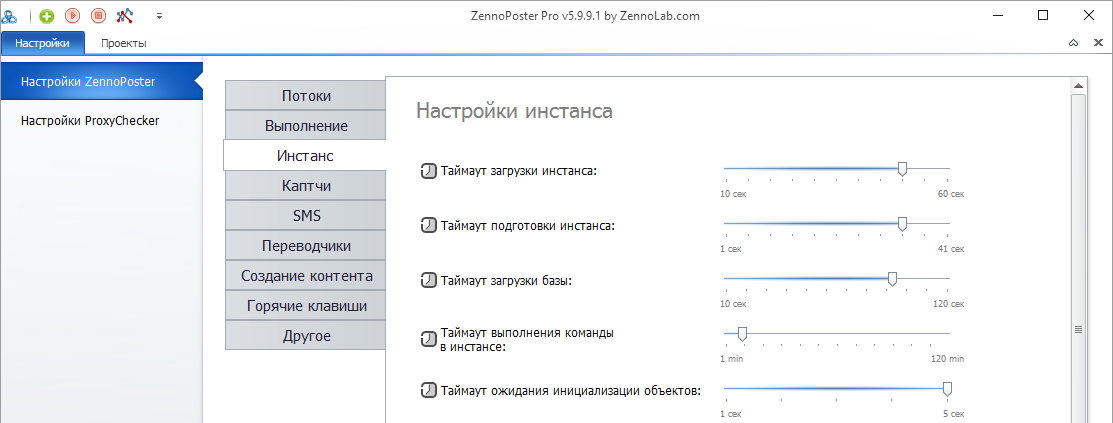Click the small X beside ribbon chevron

point(1098,43)
